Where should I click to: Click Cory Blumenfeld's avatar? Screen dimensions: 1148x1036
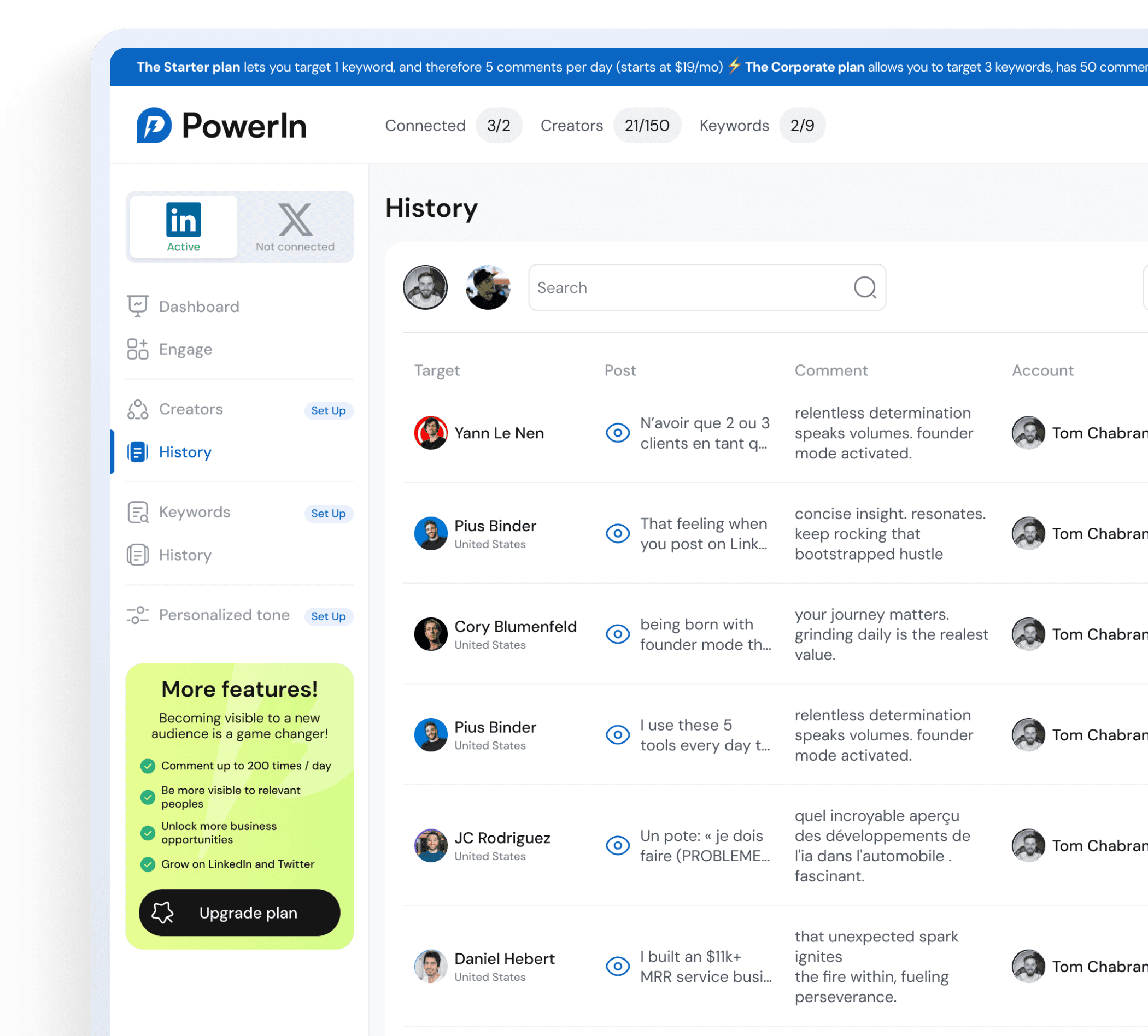tap(431, 634)
